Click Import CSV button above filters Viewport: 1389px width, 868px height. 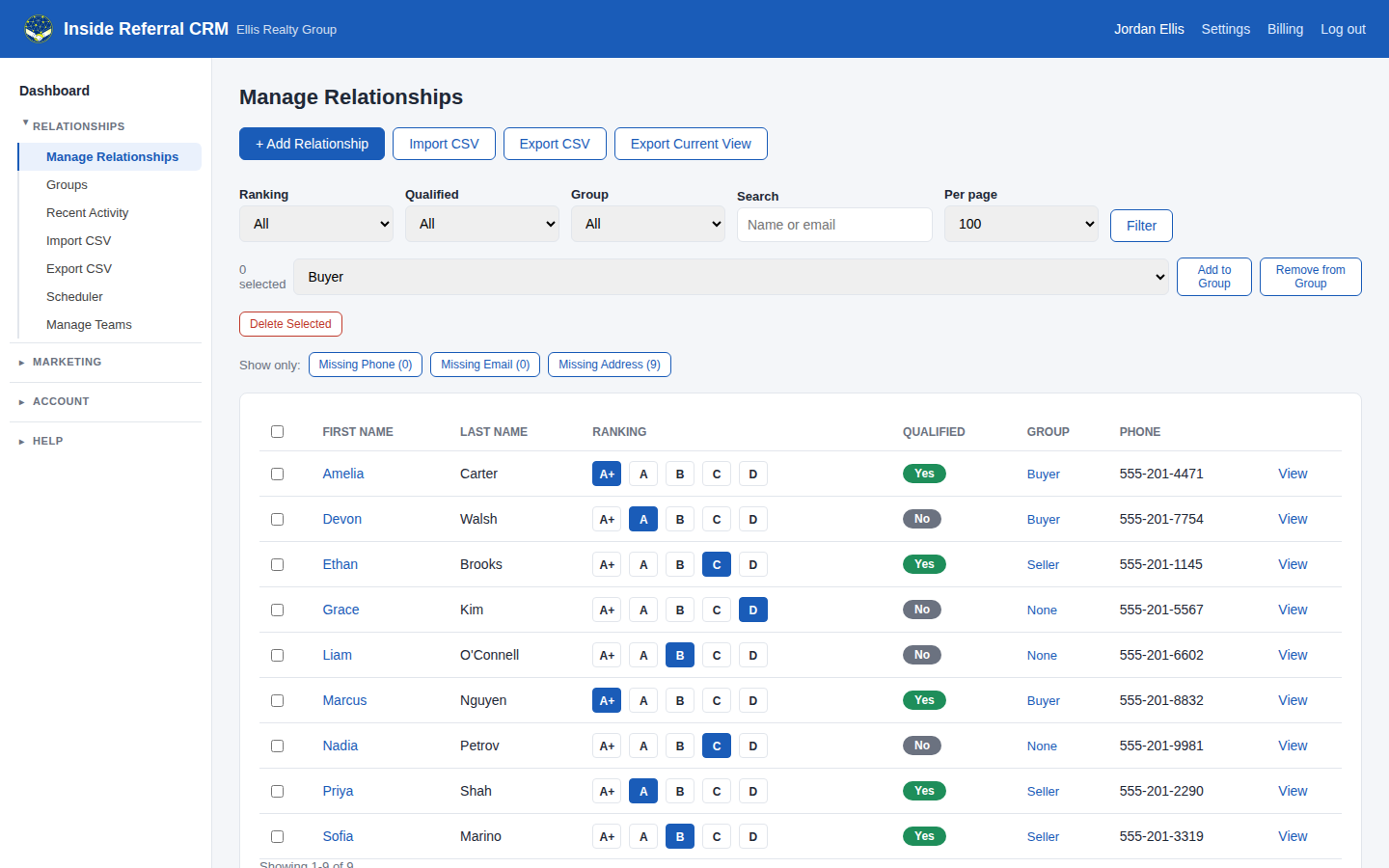point(444,144)
